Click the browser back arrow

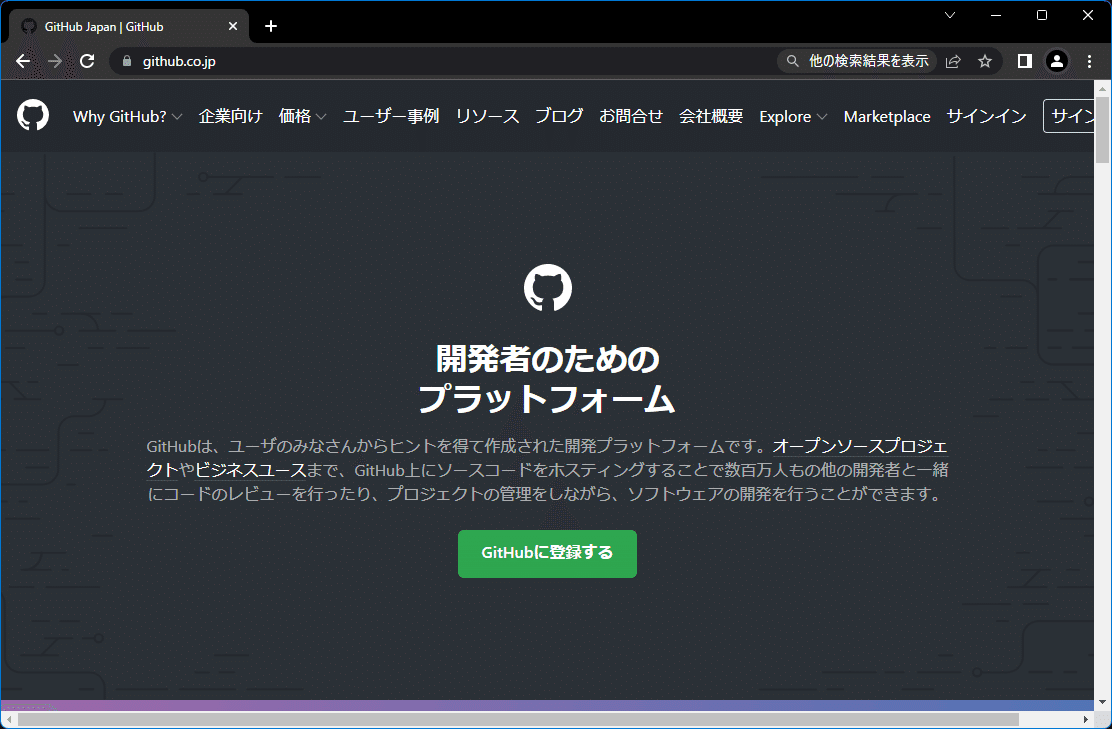23,61
